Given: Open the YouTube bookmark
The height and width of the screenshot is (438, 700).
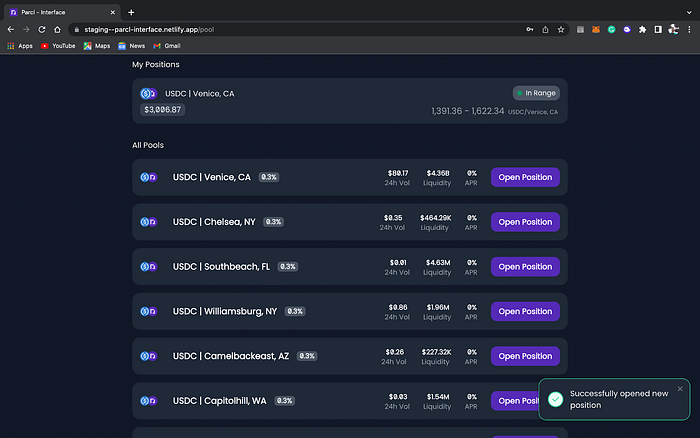Looking at the screenshot, I should [58, 46].
